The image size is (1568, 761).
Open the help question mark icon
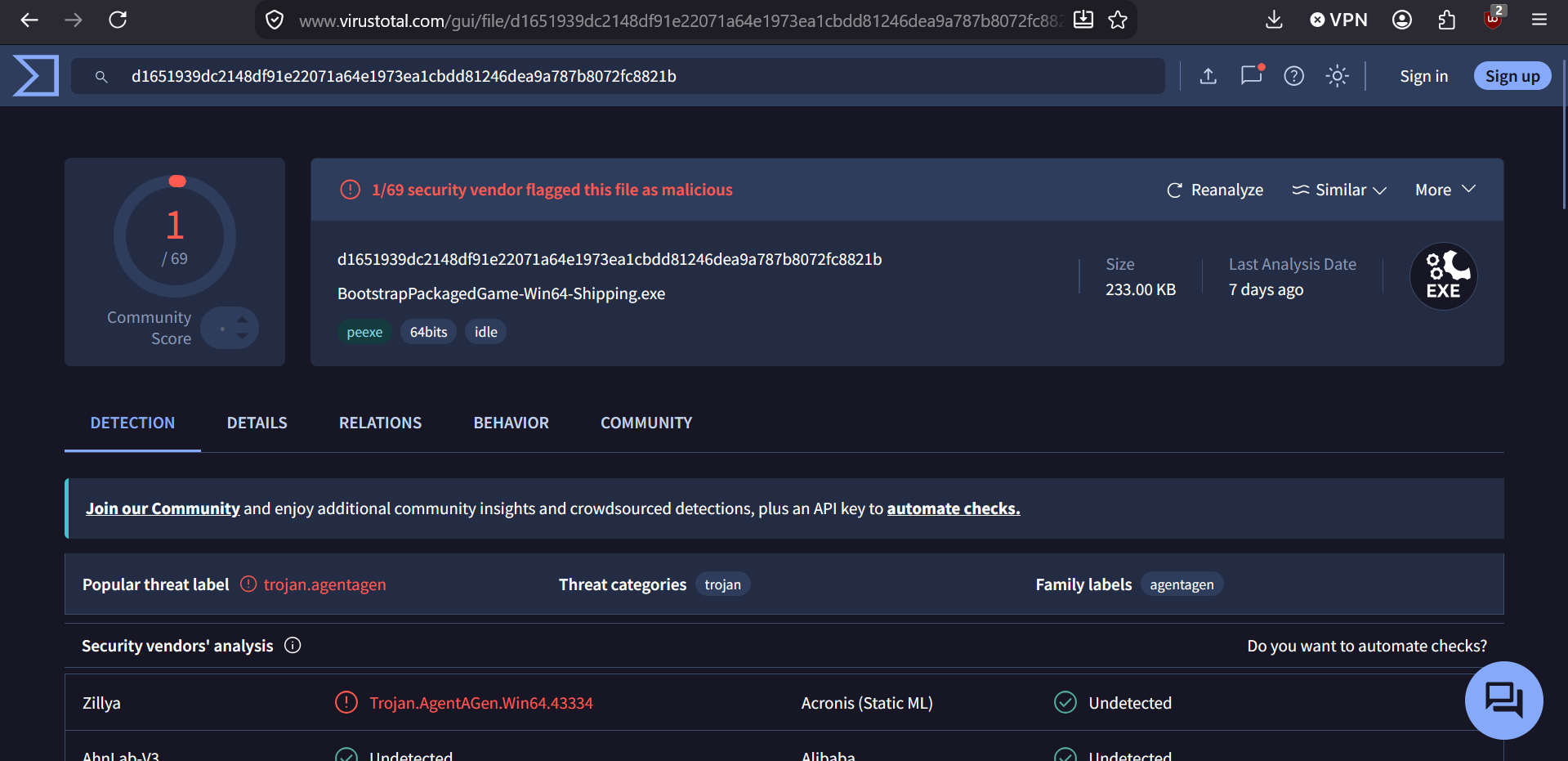tap(1294, 76)
